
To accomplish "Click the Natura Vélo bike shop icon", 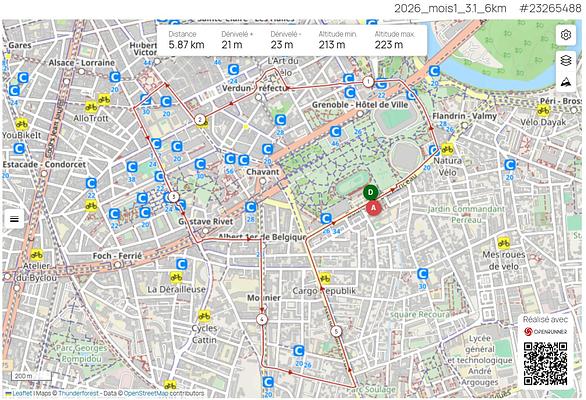I will 447,149.
